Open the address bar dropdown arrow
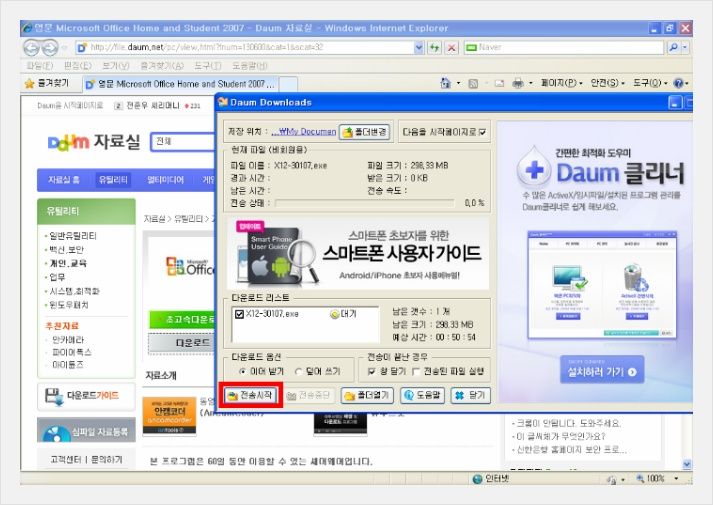The image size is (713, 505). (419, 47)
